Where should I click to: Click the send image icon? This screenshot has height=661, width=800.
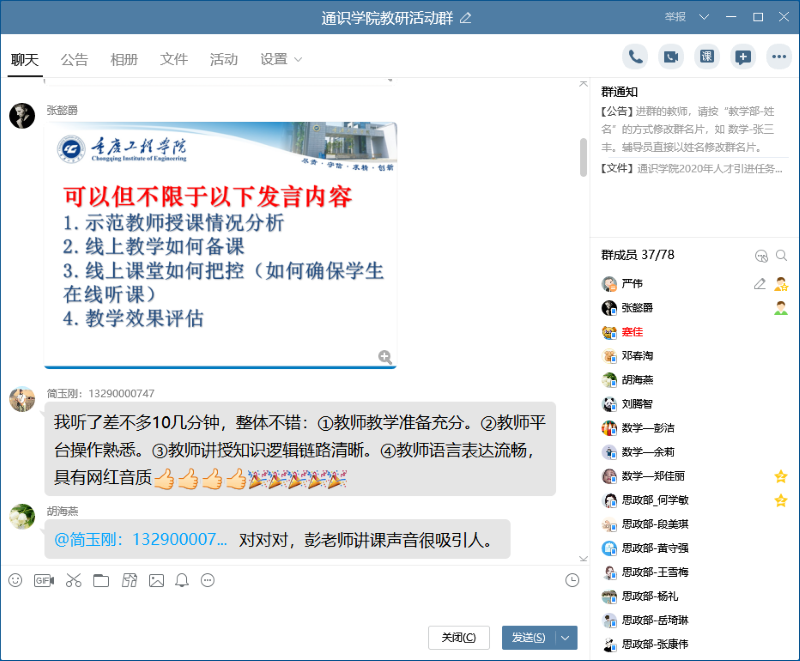point(156,580)
